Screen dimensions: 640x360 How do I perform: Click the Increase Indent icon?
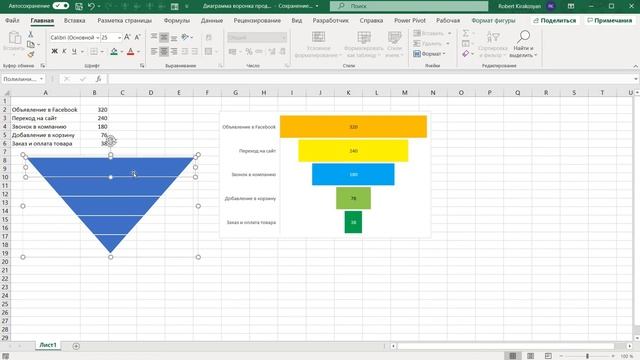point(195,51)
